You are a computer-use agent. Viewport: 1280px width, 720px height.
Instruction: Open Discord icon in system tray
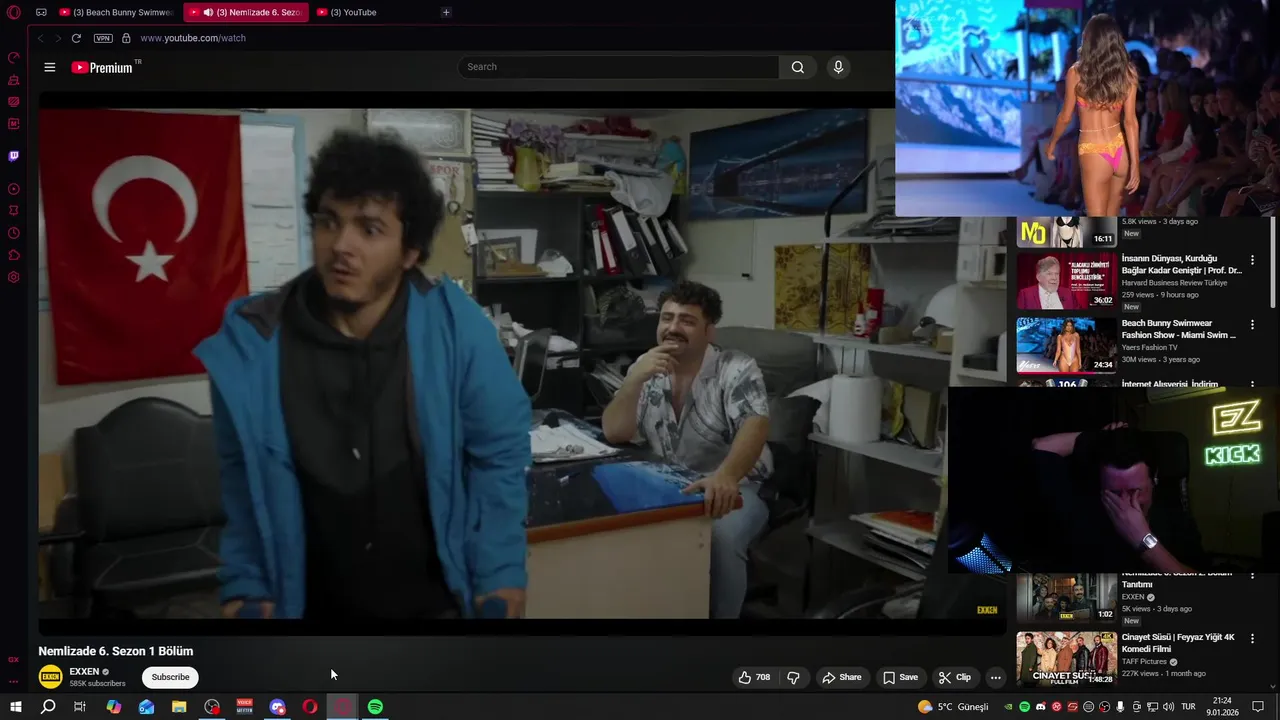coord(1040,707)
